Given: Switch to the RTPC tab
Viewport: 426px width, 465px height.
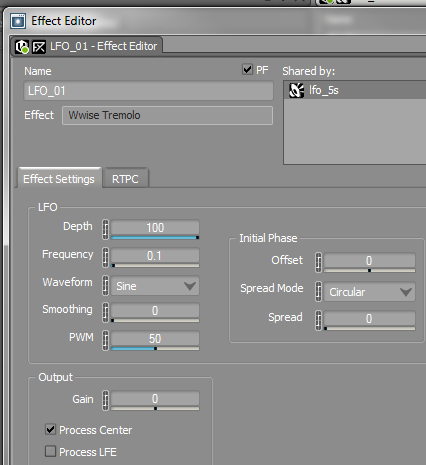Looking at the screenshot, I should point(125,179).
